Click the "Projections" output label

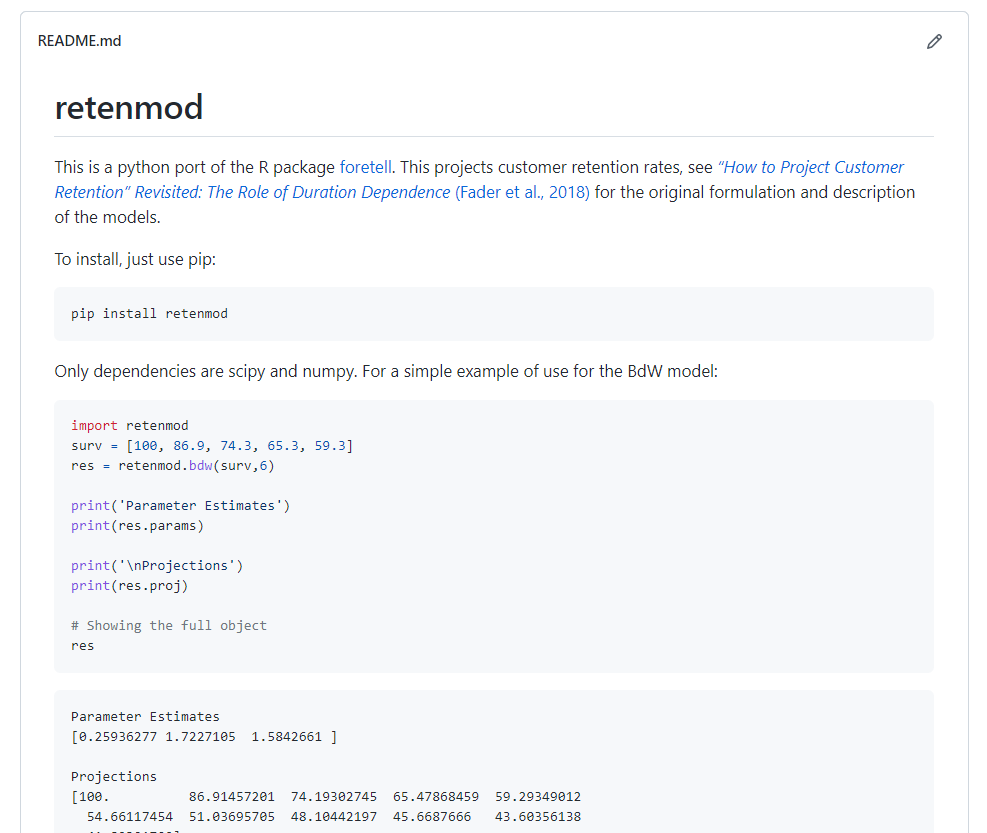(114, 776)
